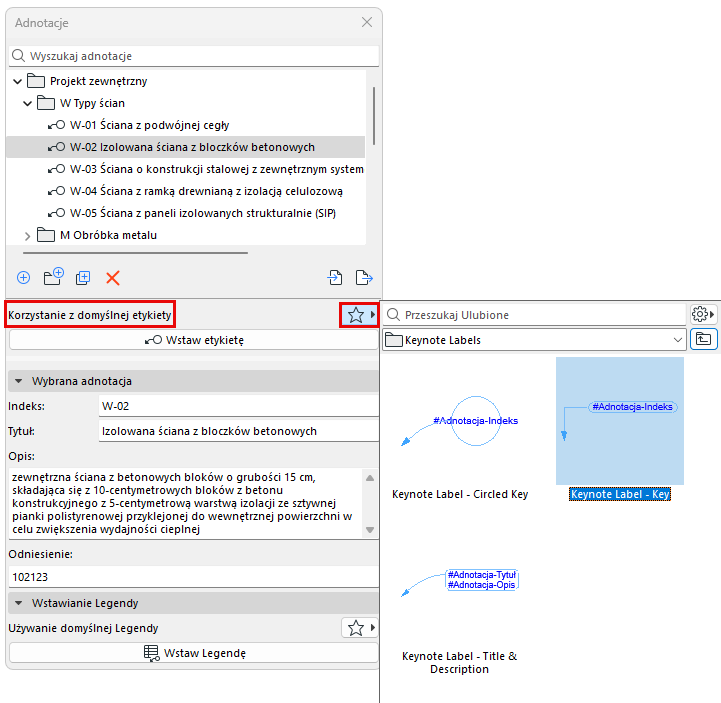Click the export annotations icon
The width and height of the screenshot is (721, 703).
pos(364,277)
